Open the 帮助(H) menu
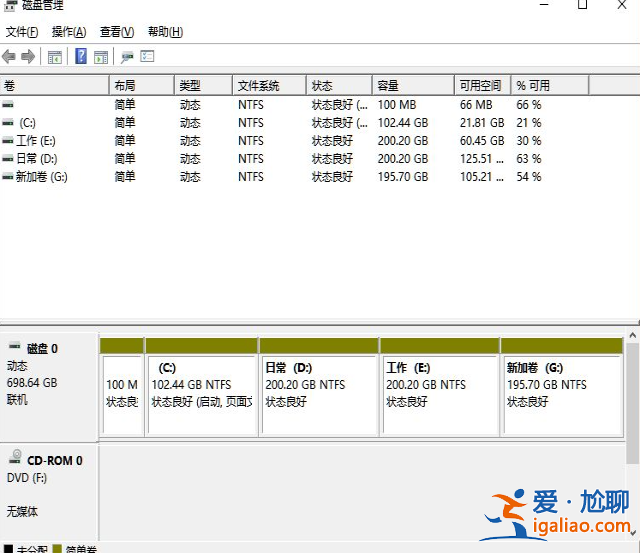This screenshot has width=643, height=553. tap(165, 32)
